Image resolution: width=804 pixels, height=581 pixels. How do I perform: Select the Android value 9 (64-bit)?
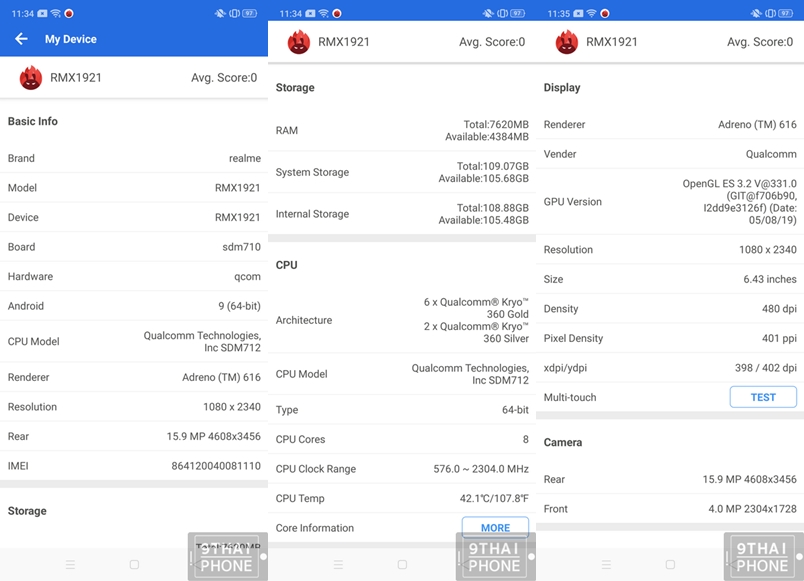tap(239, 306)
